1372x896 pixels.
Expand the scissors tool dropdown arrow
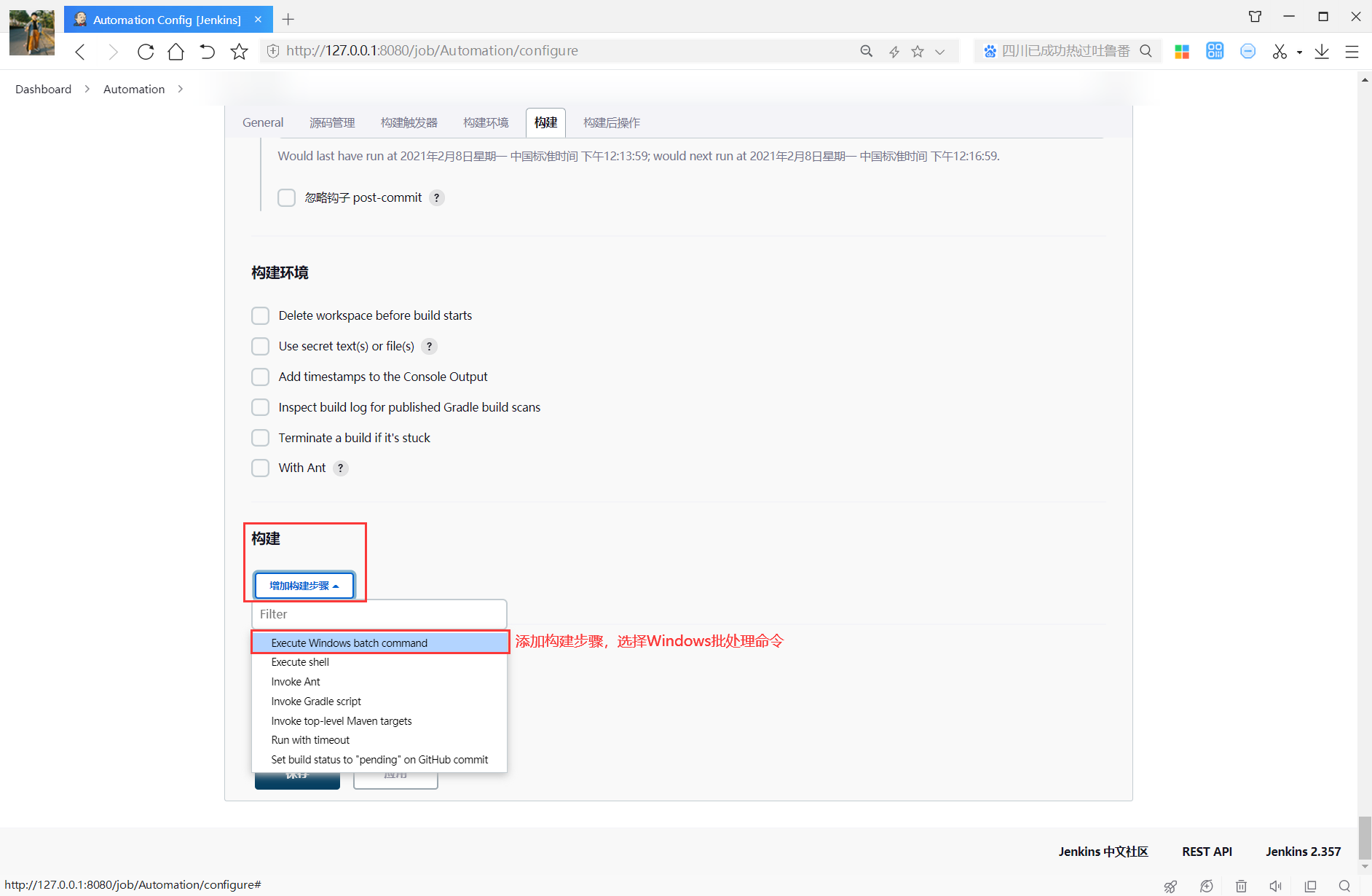[1299, 52]
